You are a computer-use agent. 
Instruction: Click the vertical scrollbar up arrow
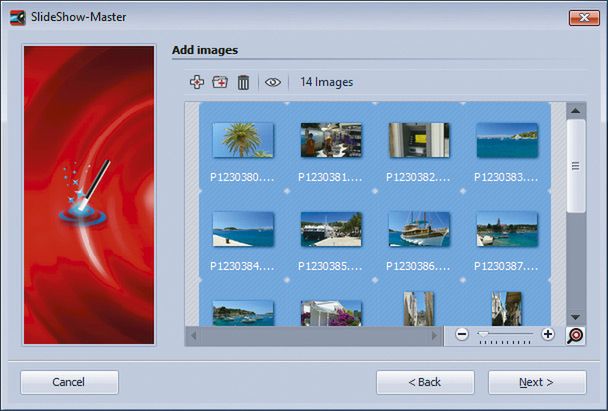575,111
